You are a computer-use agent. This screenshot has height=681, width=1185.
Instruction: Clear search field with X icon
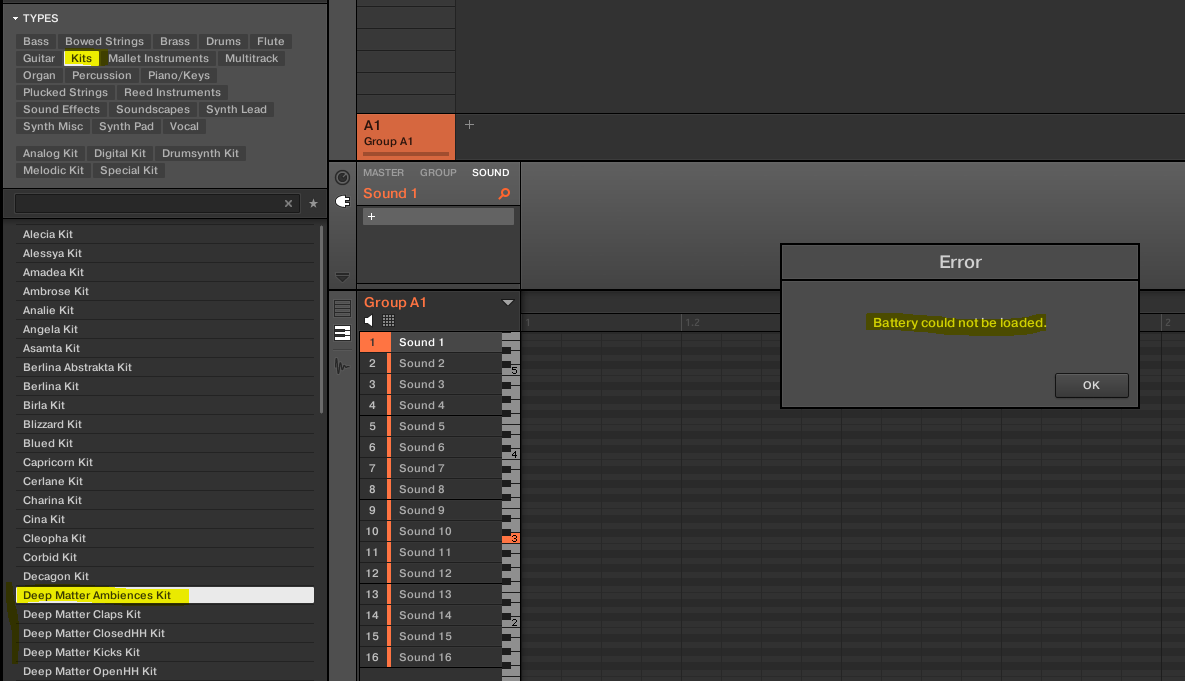288,203
